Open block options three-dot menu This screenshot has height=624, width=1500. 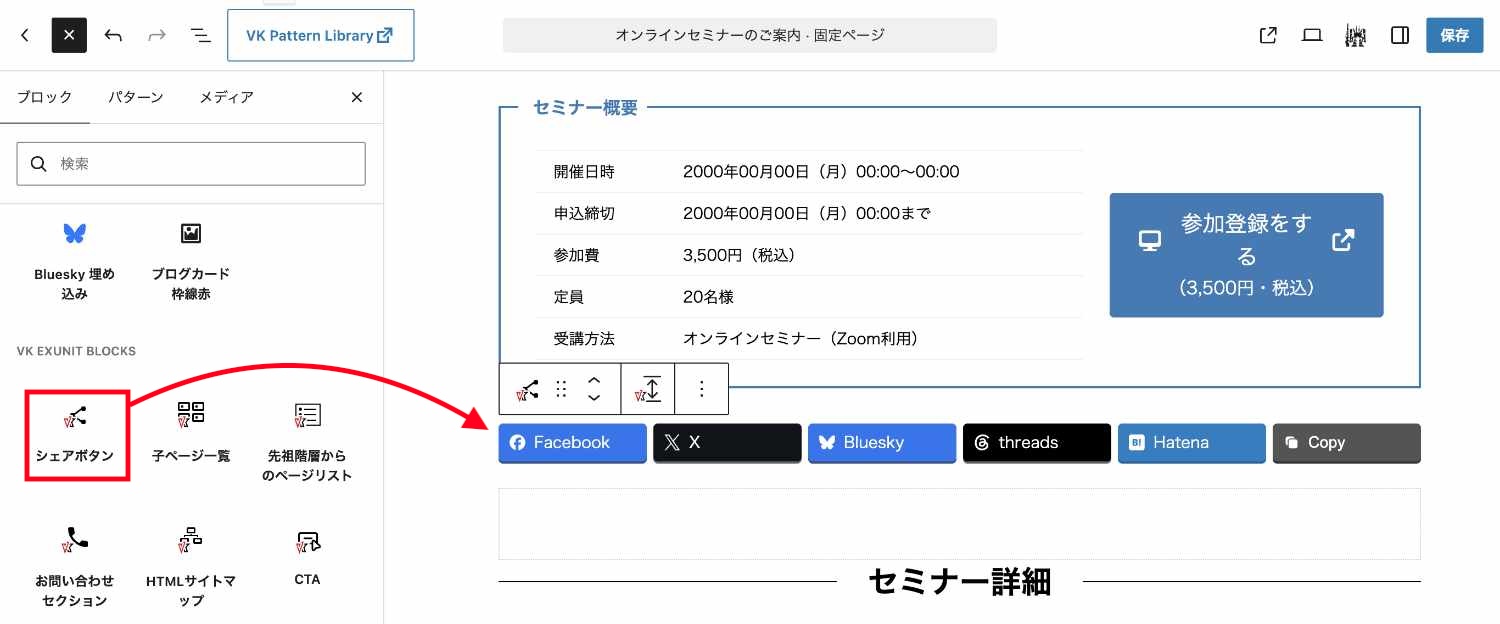701,389
